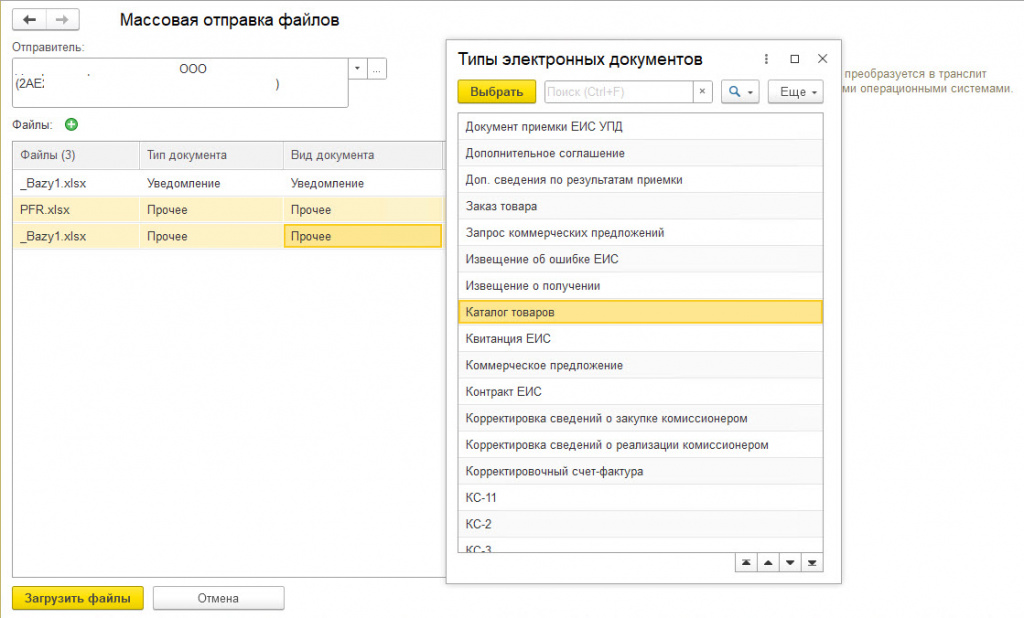Viewport: 1024px width, 618px height.
Task: Select the PFR.xlsx file row
Action: [45, 210]
